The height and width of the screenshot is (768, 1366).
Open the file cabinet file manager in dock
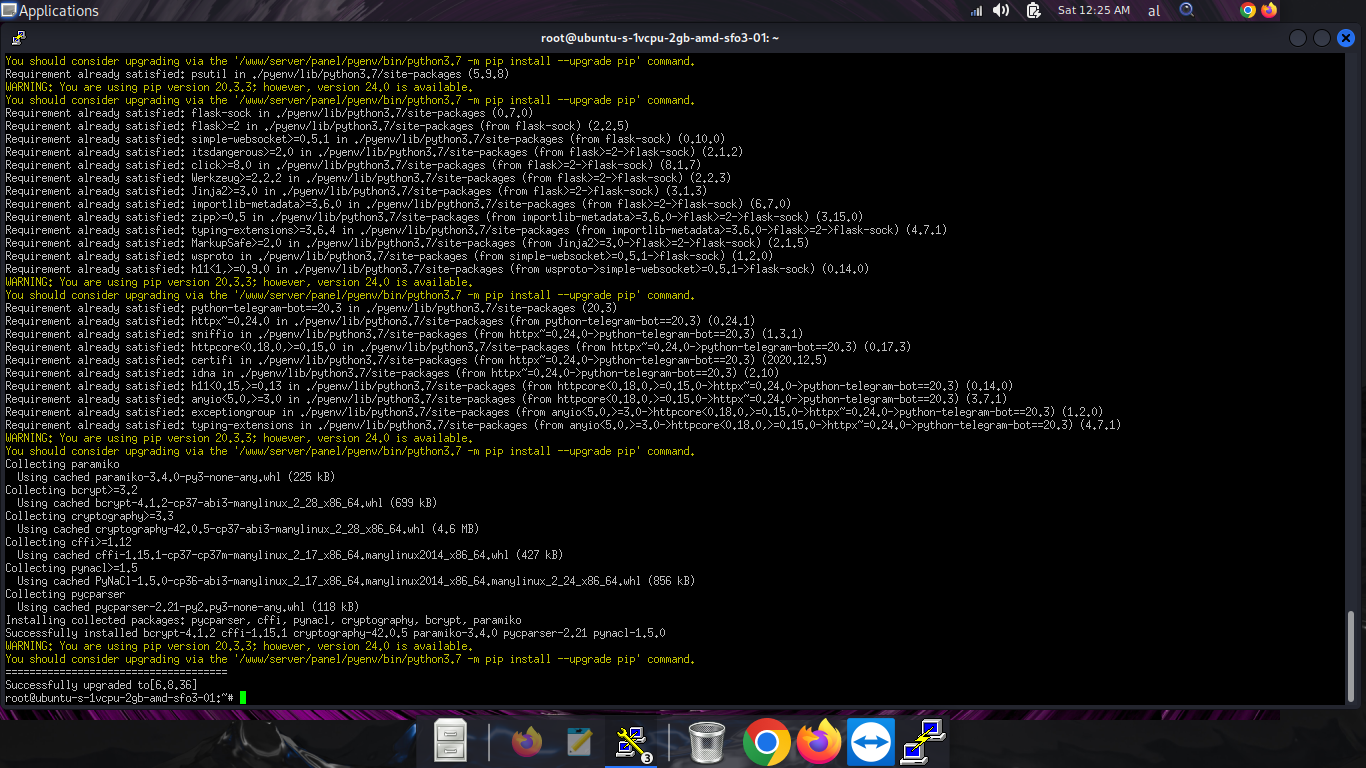coord(452,742)
